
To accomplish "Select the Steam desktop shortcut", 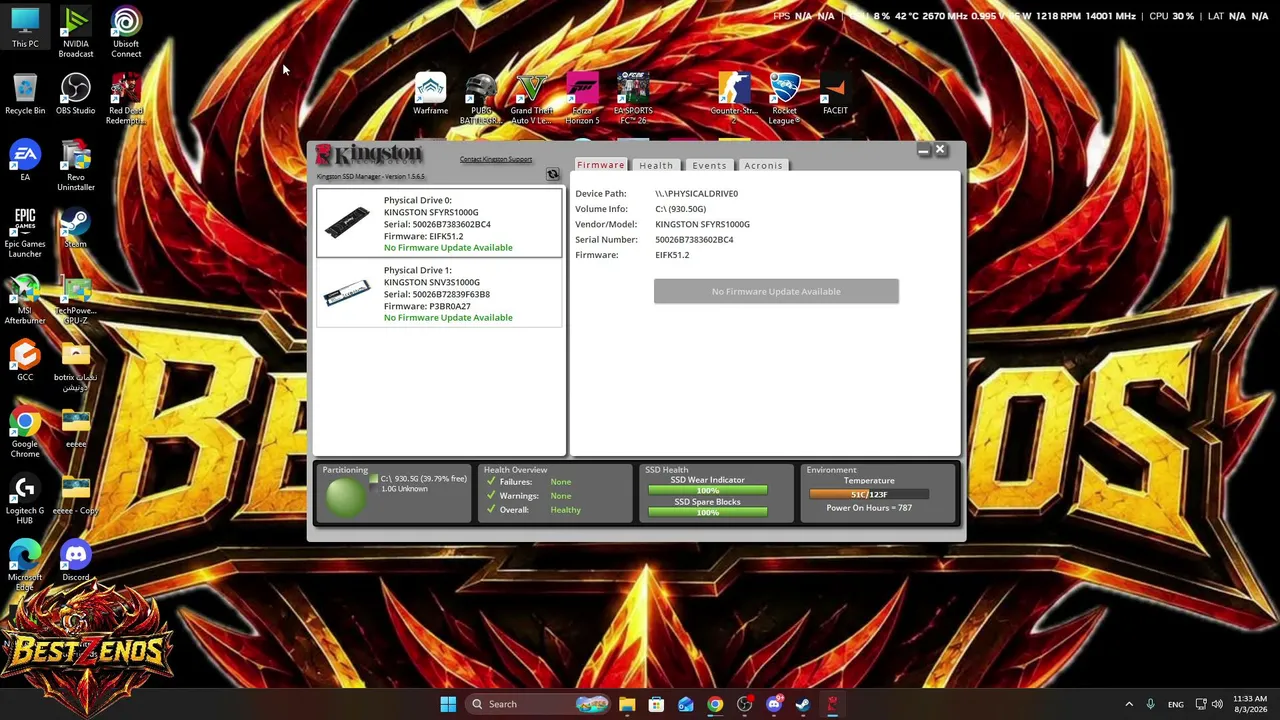I will pyautogui.click(x=75, y=228).
